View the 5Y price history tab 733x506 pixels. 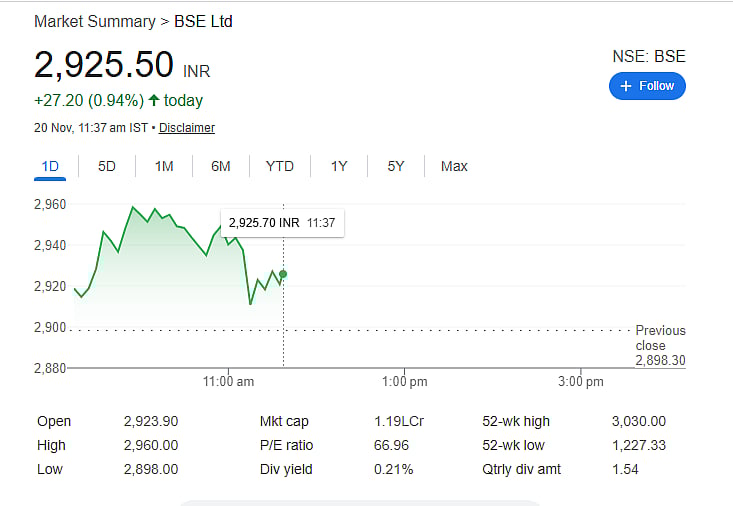[x=396, y=166]
